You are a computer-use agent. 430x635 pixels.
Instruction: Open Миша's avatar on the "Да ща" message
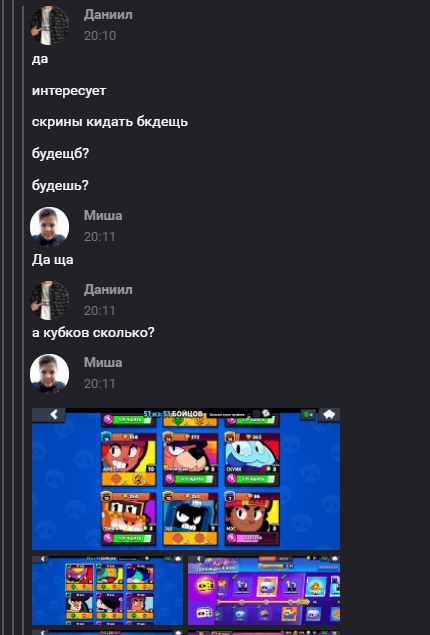[49, 226]
